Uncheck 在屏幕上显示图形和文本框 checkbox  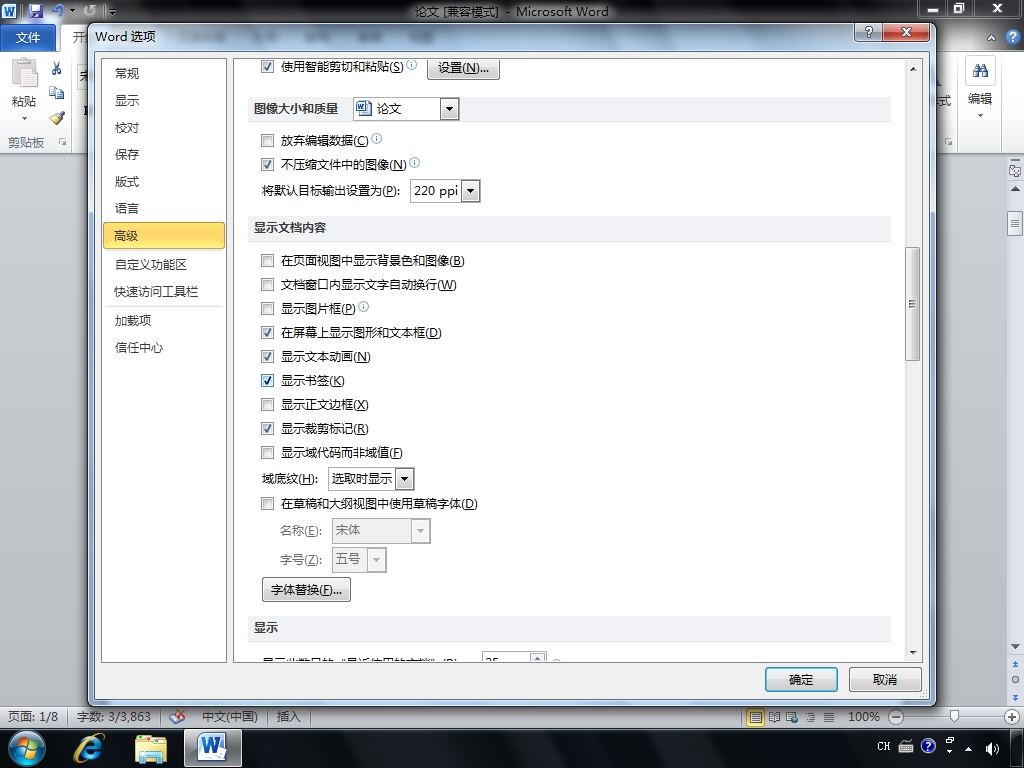coord(267,332)
